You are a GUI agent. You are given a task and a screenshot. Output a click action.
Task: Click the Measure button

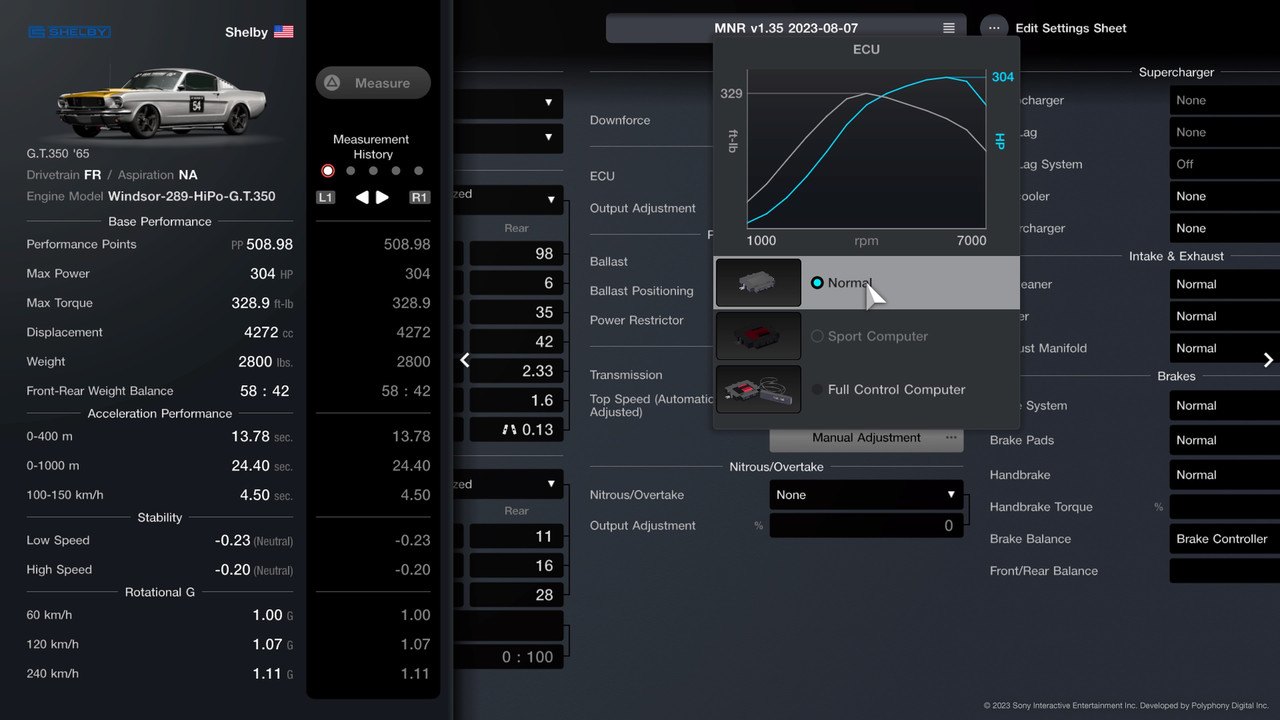click(x=373, y=83)
